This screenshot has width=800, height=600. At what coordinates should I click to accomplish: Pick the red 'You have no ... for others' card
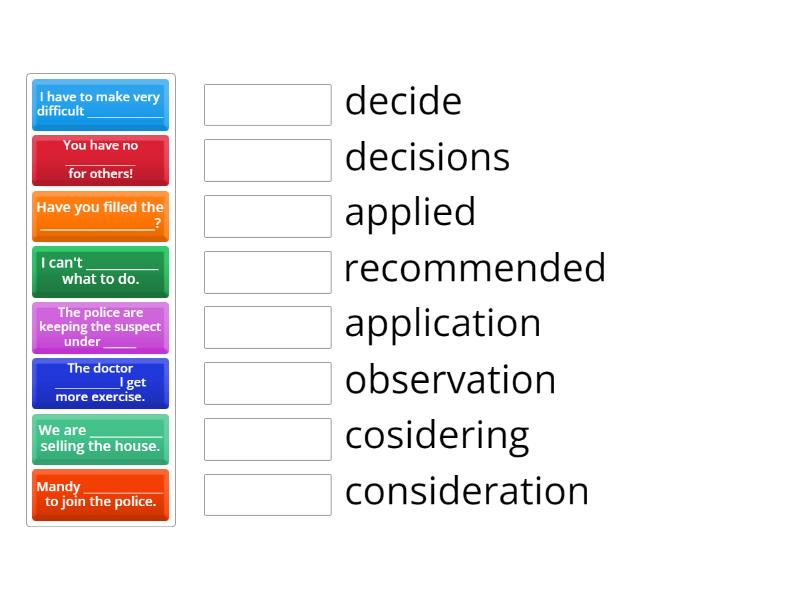101,160
